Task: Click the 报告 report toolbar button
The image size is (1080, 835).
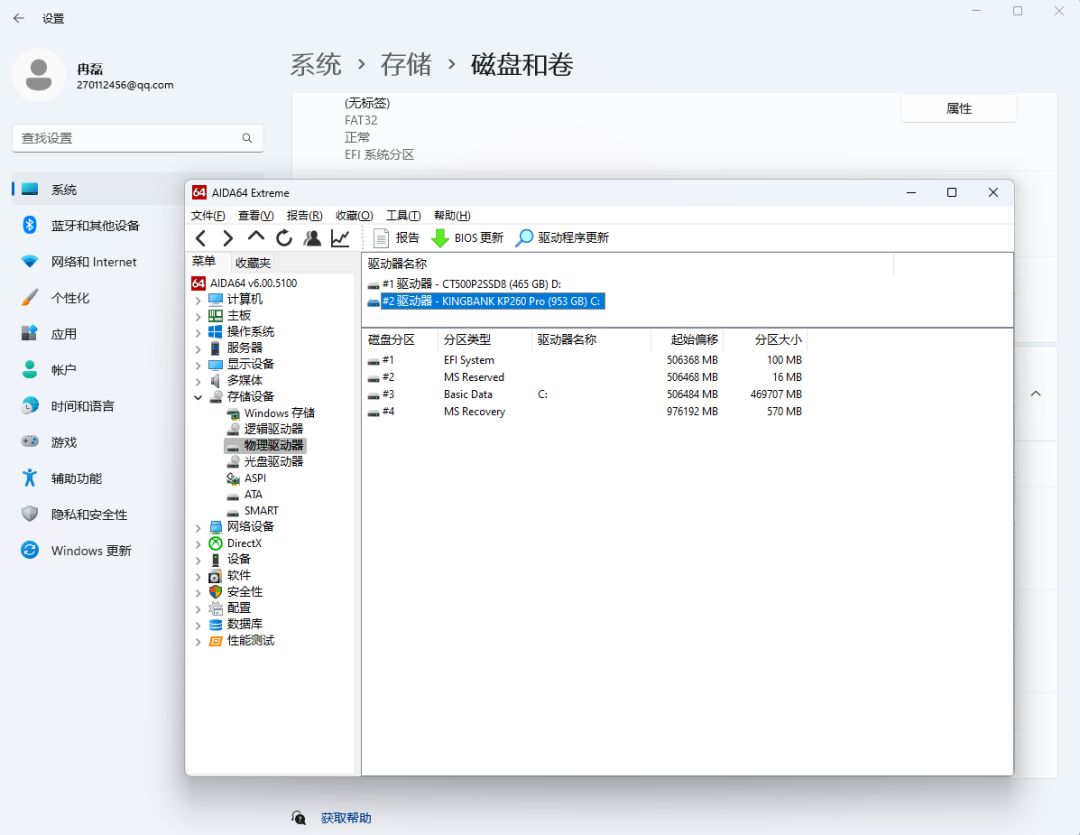Action: (x=396, y=238)
